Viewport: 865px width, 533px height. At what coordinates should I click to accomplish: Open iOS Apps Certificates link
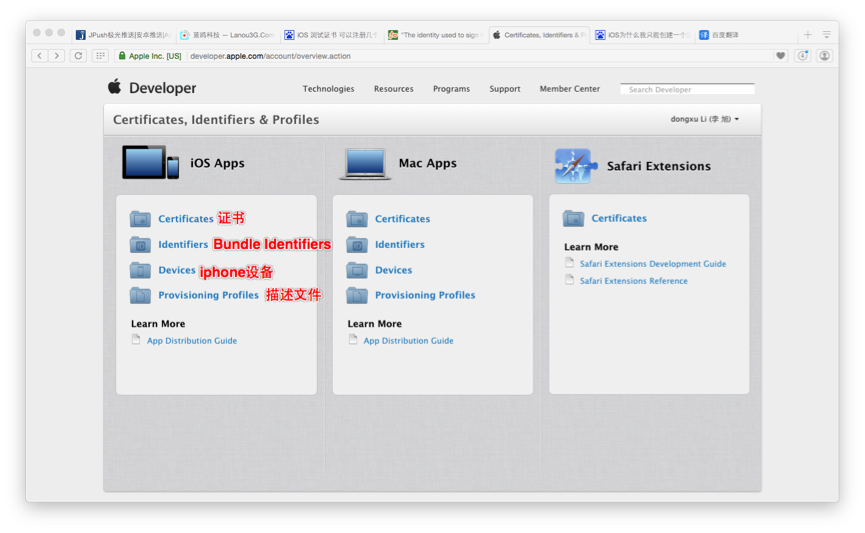185,219
